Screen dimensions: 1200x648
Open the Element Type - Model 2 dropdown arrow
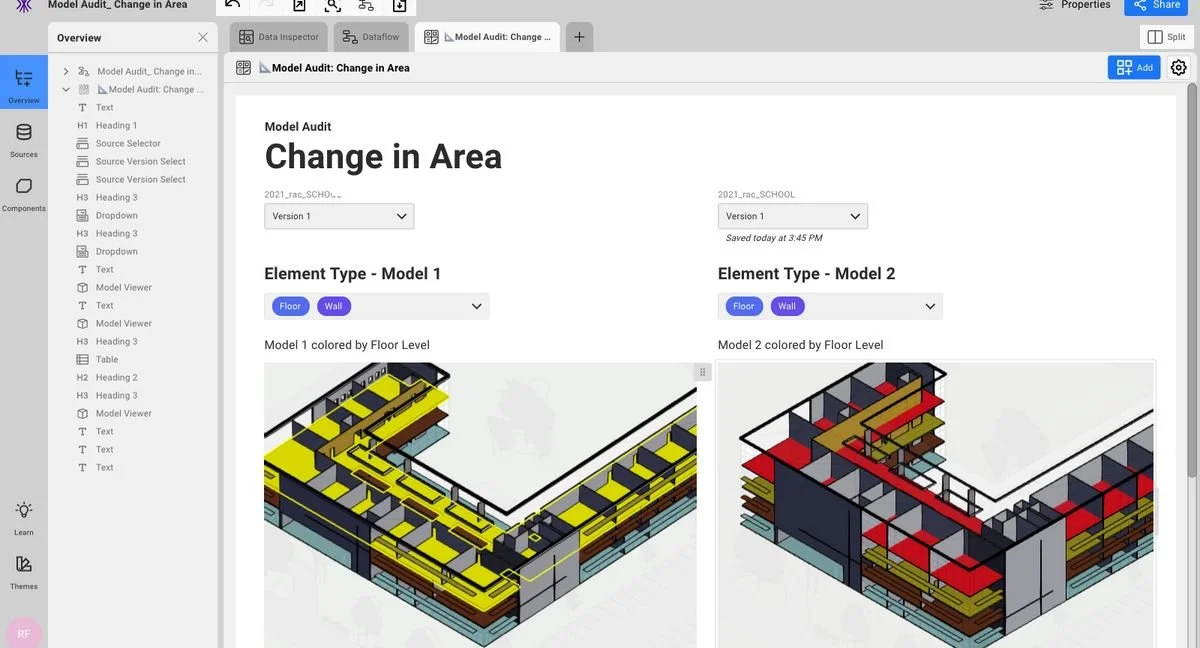pos(930,307)
